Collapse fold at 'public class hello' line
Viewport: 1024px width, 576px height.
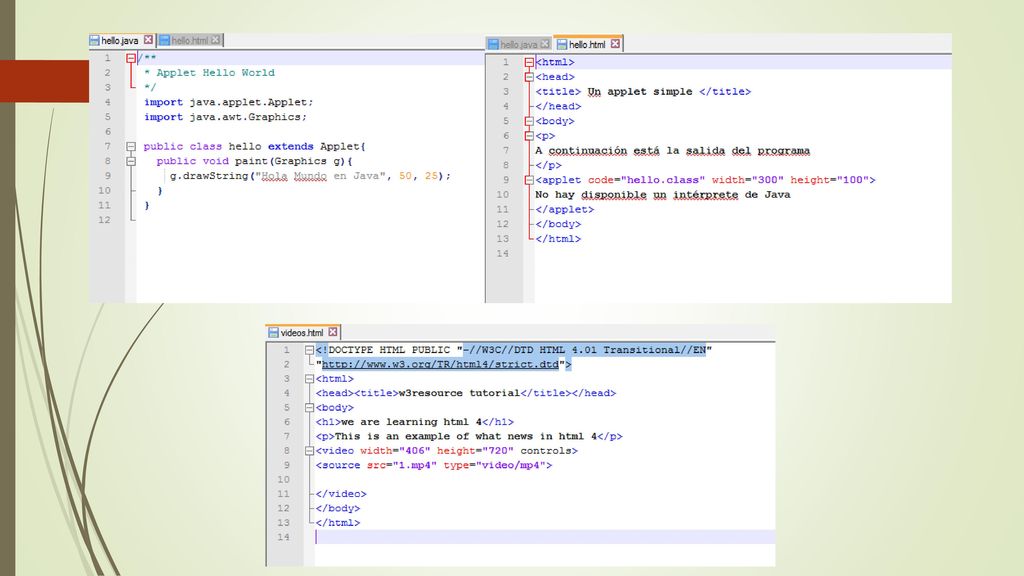131,146
